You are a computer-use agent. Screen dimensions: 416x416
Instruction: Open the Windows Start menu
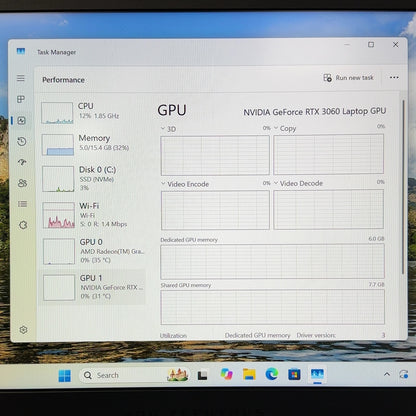64,376
